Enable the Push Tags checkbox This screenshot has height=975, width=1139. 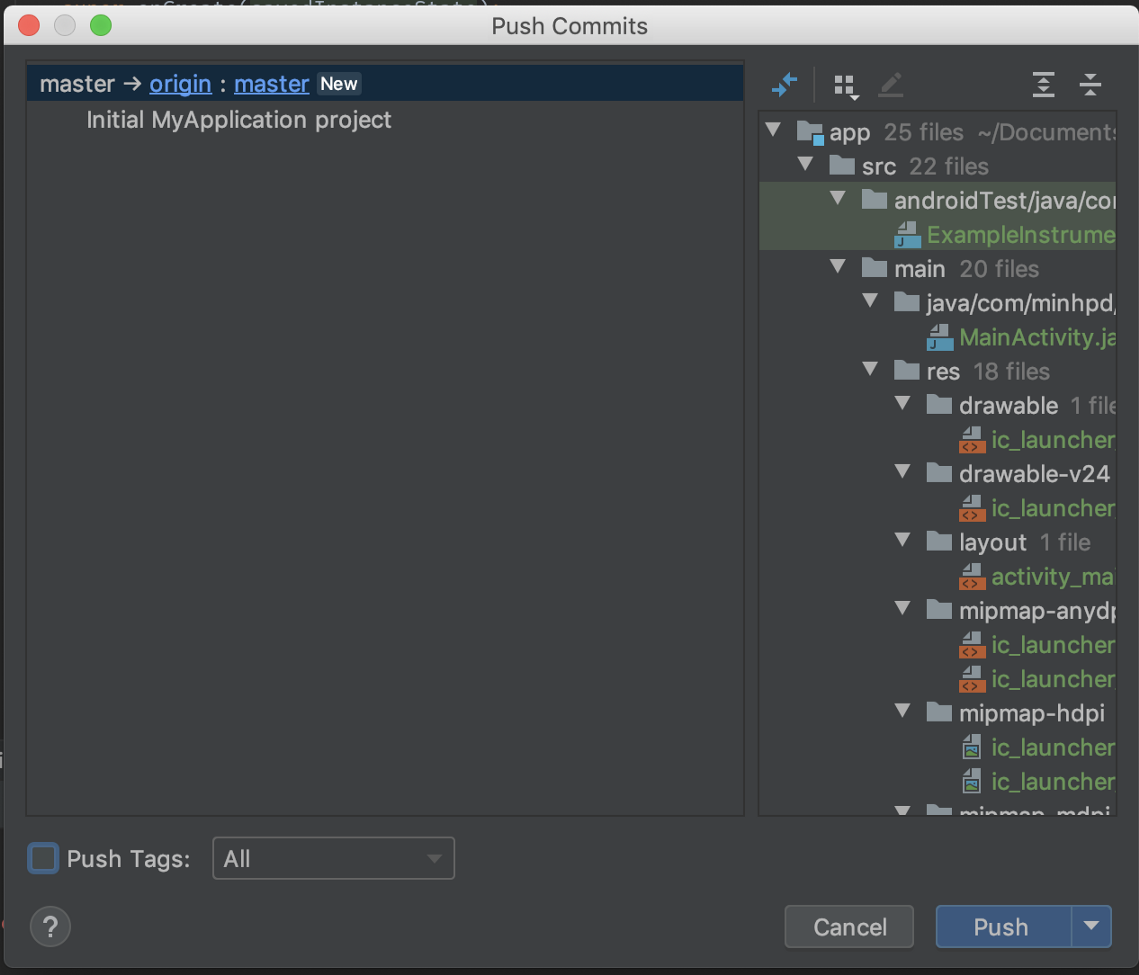[x=43, y=858]
